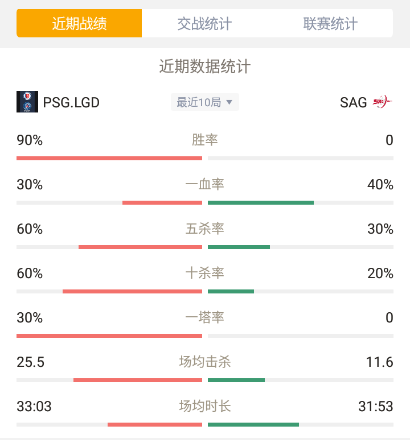Open the 最近10局 dropdown
Image resolution: width=410 pixels, height=440 pixels.
click(205, 102)
